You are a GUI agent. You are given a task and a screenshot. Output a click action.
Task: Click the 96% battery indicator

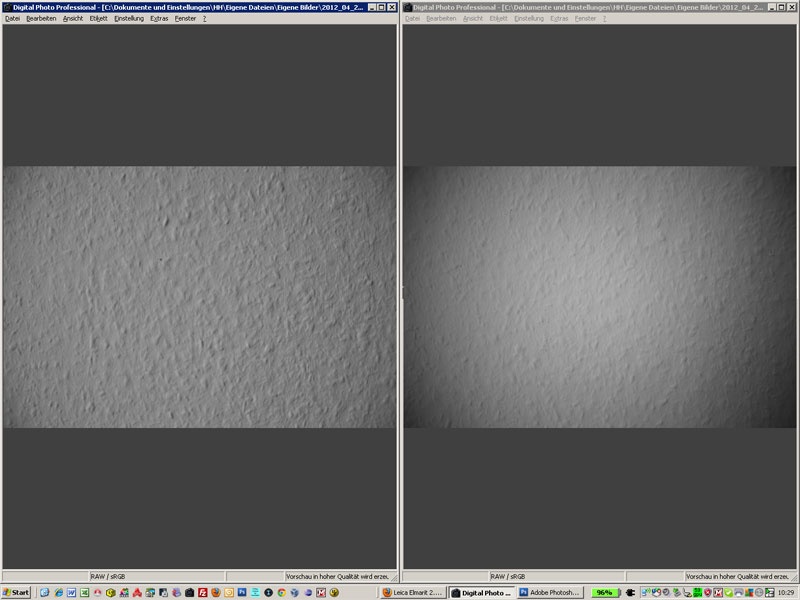[x=604, y=592]
